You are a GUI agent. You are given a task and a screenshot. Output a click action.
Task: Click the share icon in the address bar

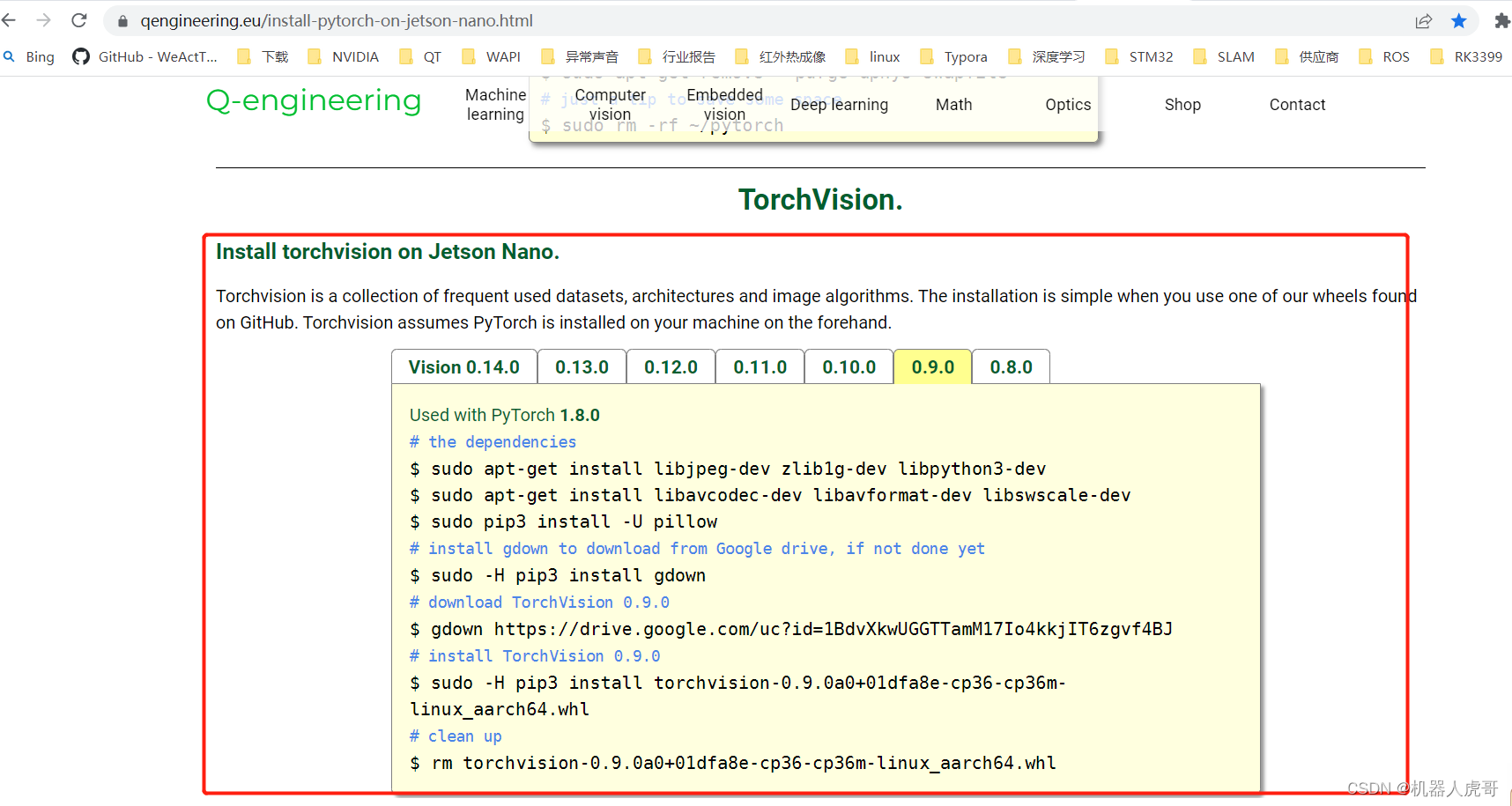pos(1424,20)
